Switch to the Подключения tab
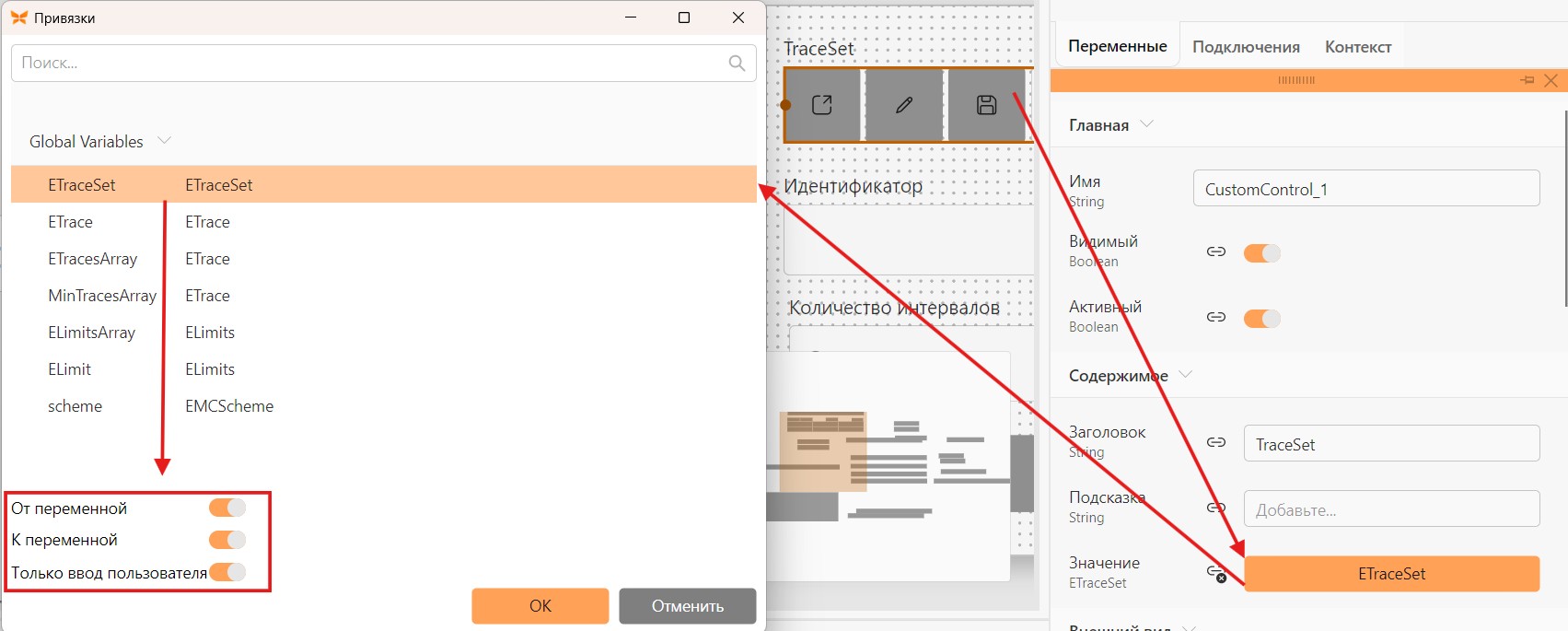 pos(1246,47)
